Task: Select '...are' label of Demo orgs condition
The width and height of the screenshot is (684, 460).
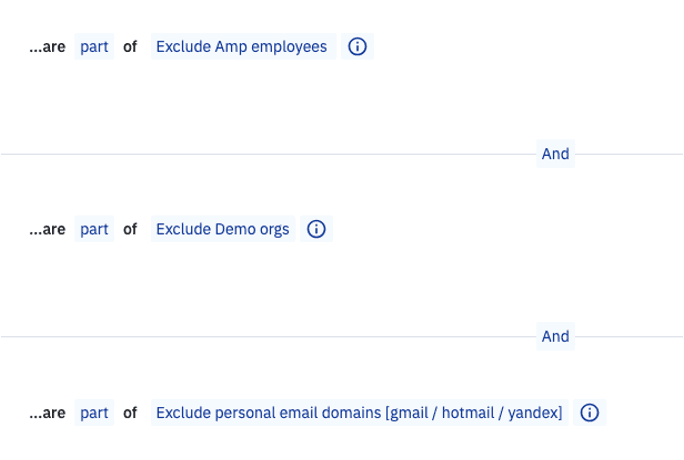Action: point(47,229)
